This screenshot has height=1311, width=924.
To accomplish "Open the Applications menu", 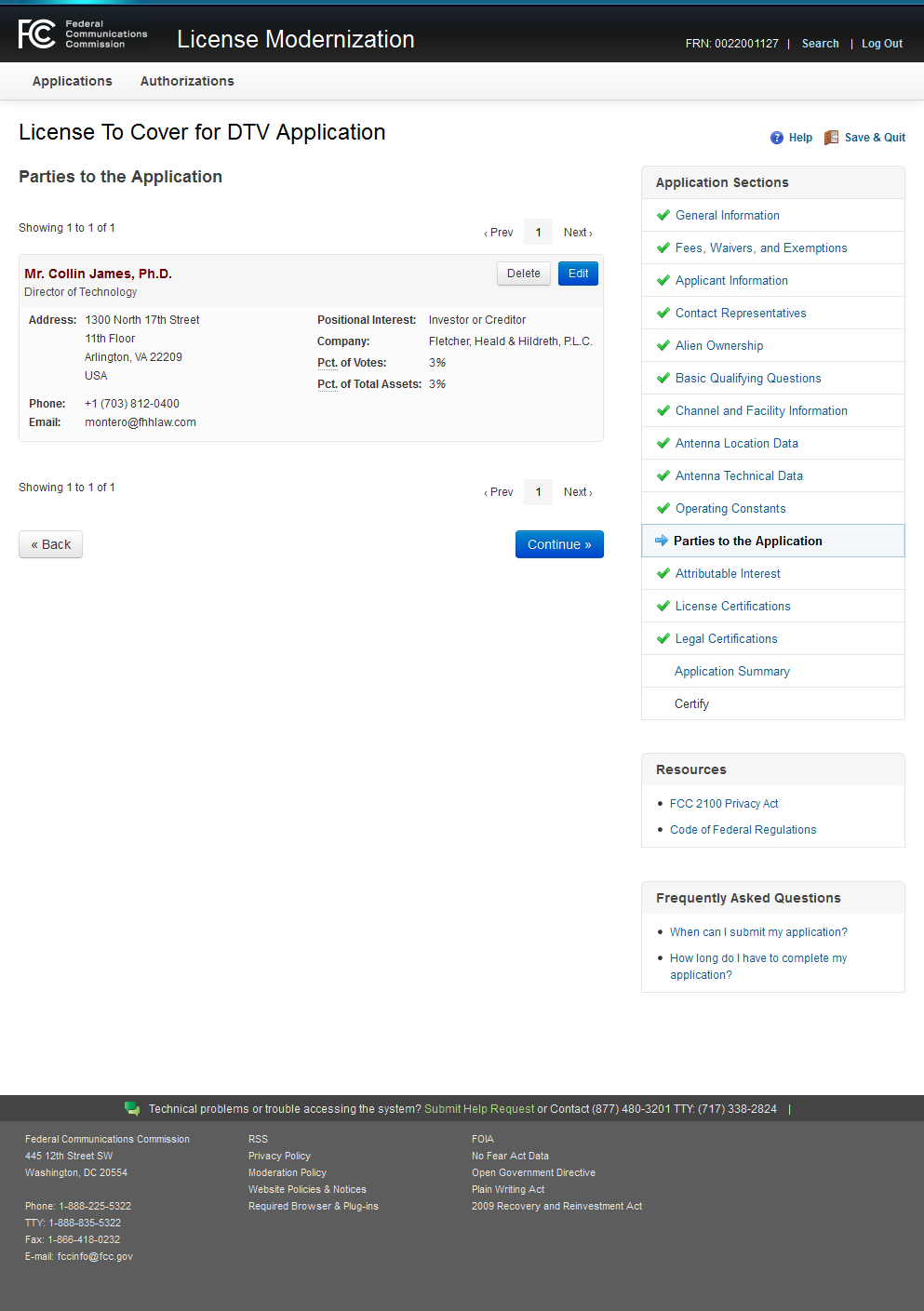I will click(73, 81).
